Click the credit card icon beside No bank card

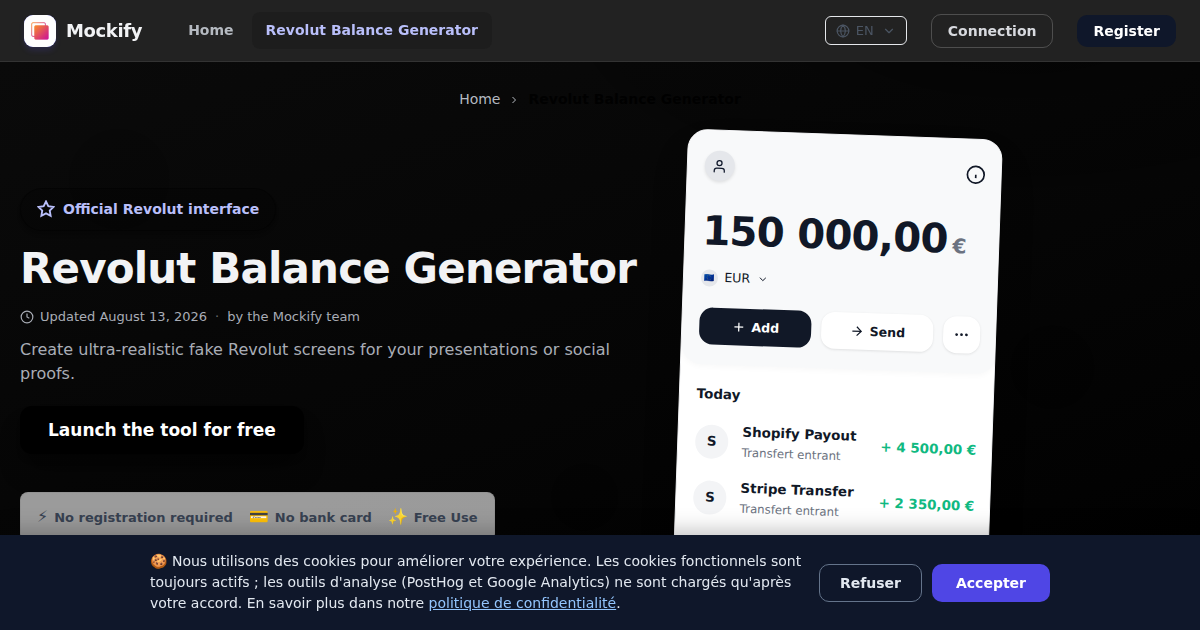pyautogui.click(x=258, y=517)
